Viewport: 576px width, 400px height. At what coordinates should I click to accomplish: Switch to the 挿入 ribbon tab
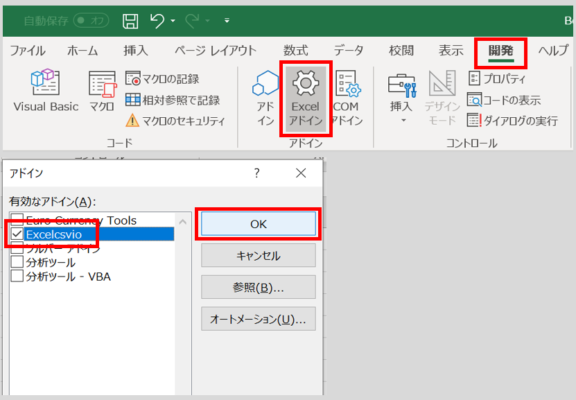point(136,51)
